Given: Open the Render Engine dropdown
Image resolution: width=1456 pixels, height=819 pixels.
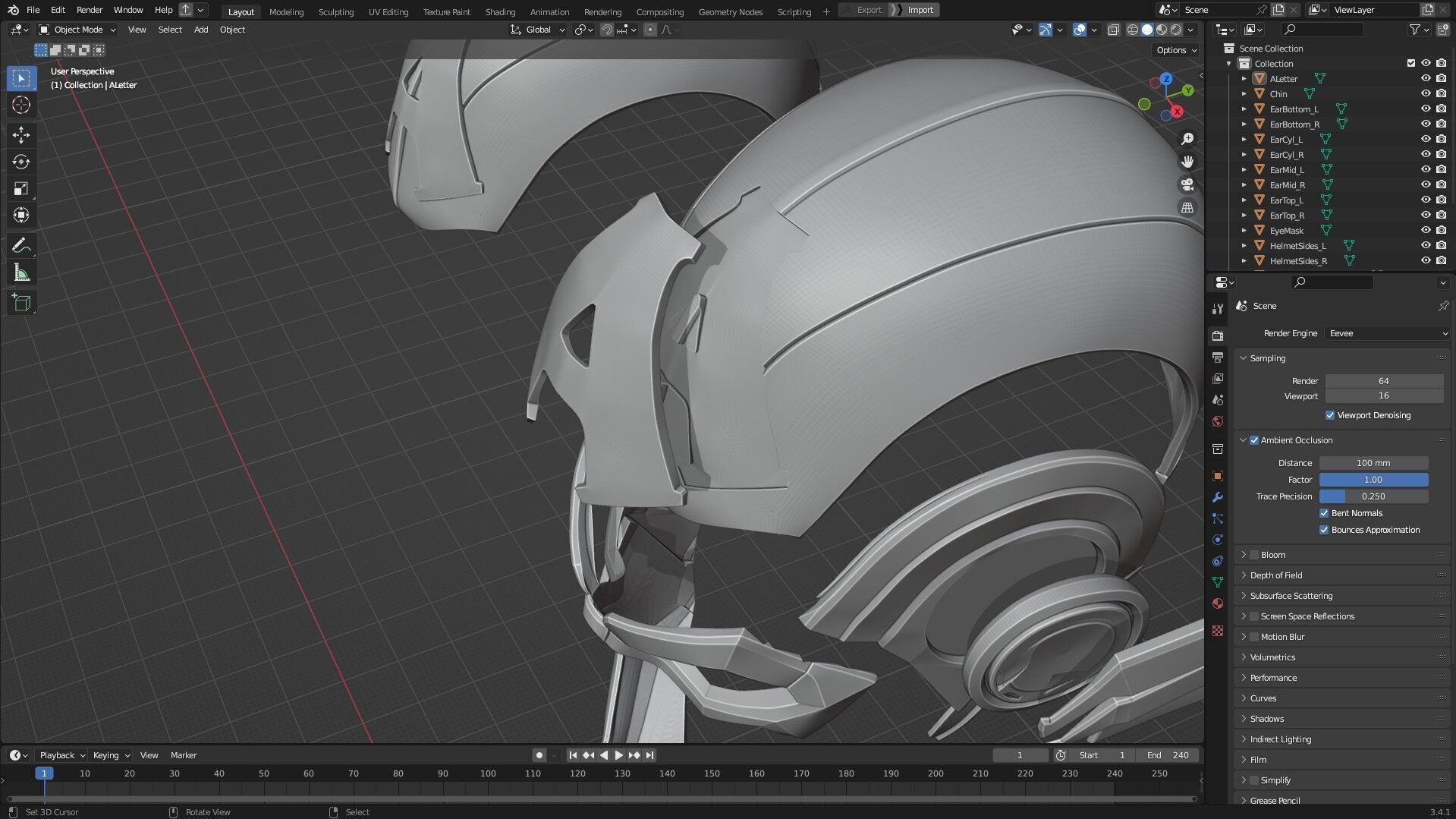Looking at the screenshot, I should (1387, 333).
